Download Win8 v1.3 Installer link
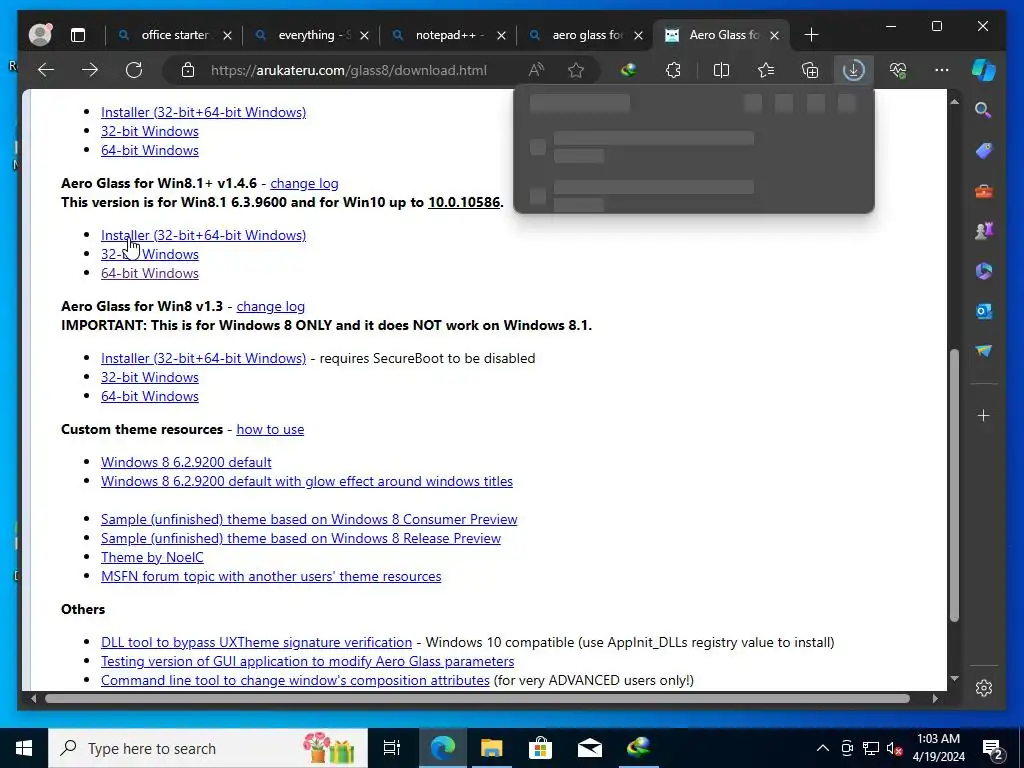 pos(203,358)
